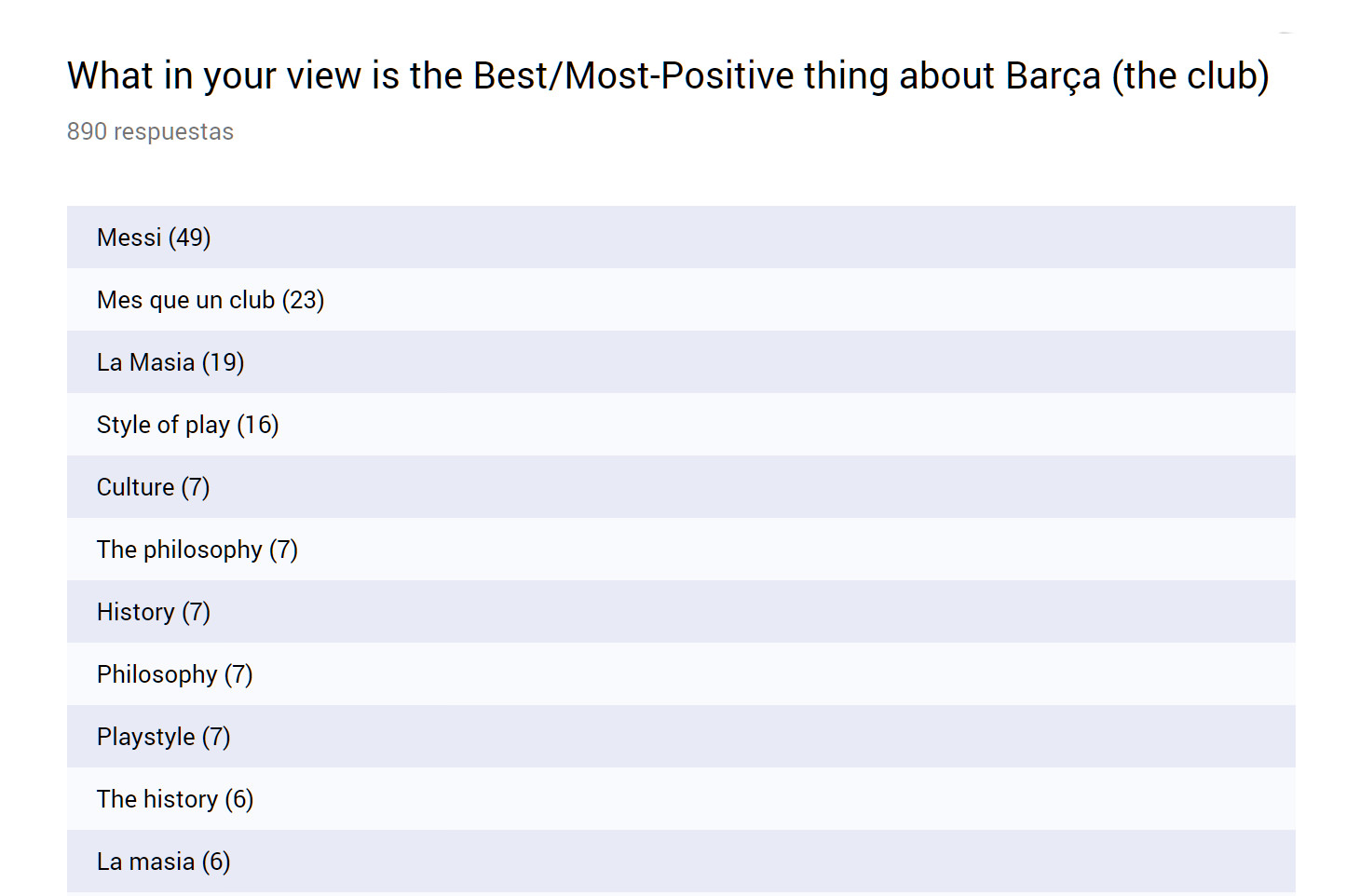The width and height of the screenshot is (1360, 896).
Task: Select the Messi (49) response row
Action: pos(681,238)
